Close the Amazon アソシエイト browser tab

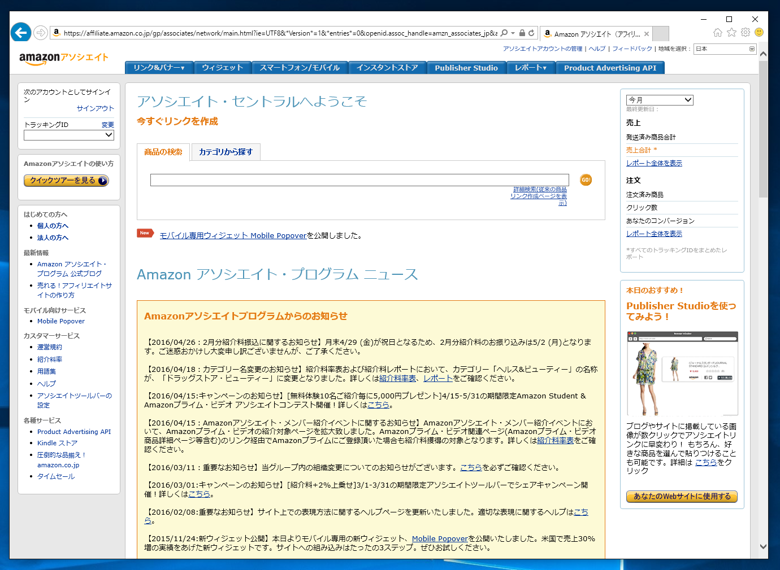646,34
